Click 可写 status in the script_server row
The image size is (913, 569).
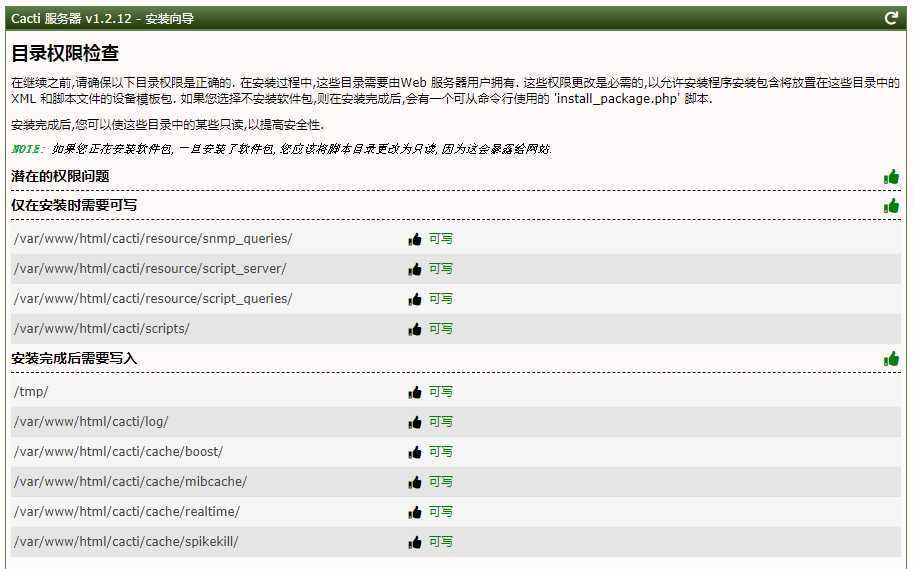point(441,269)
